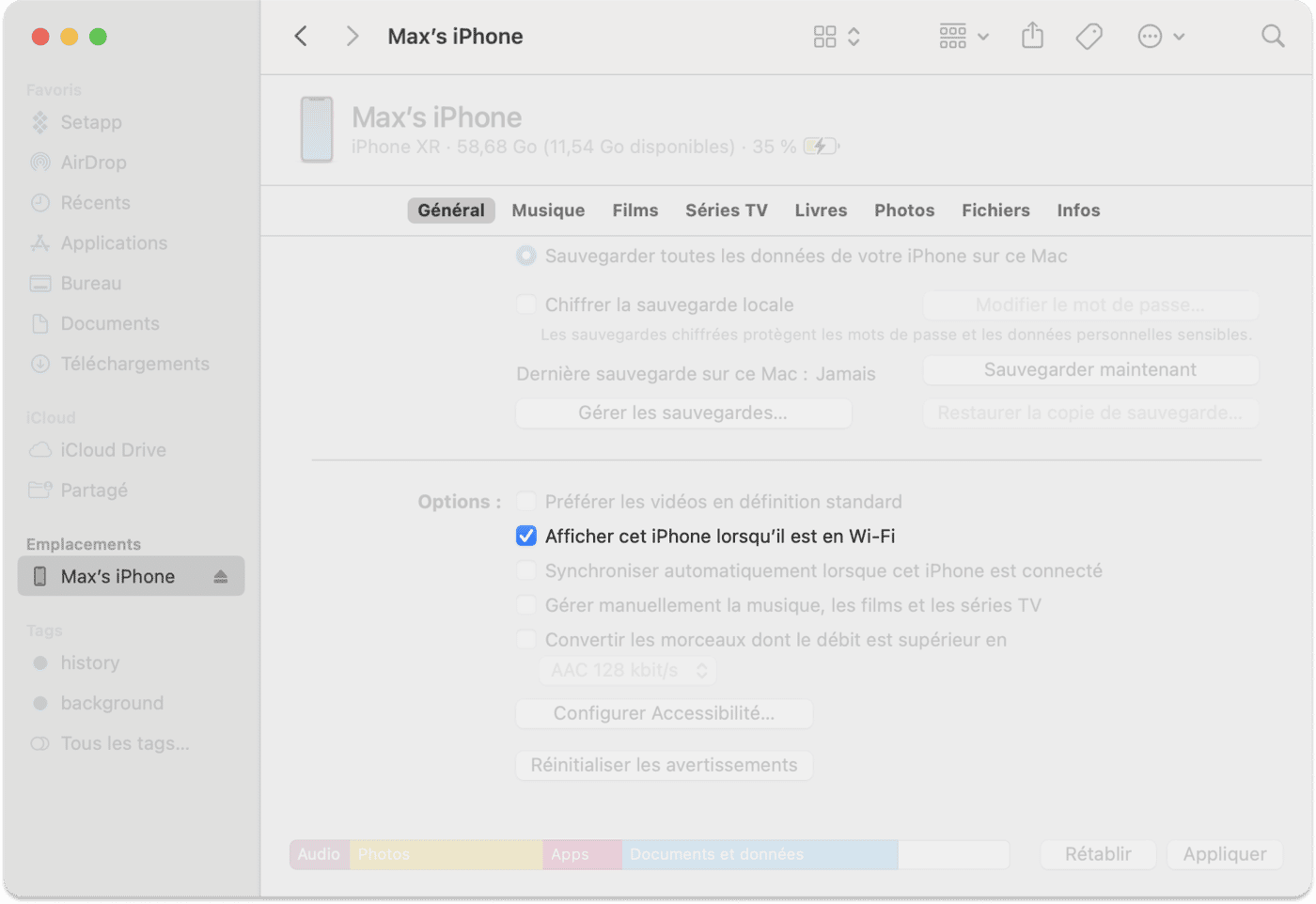This screenshot has height=904, width=1316.
Task: Switch to the Livres tab
Action: [x=821, y=210]
